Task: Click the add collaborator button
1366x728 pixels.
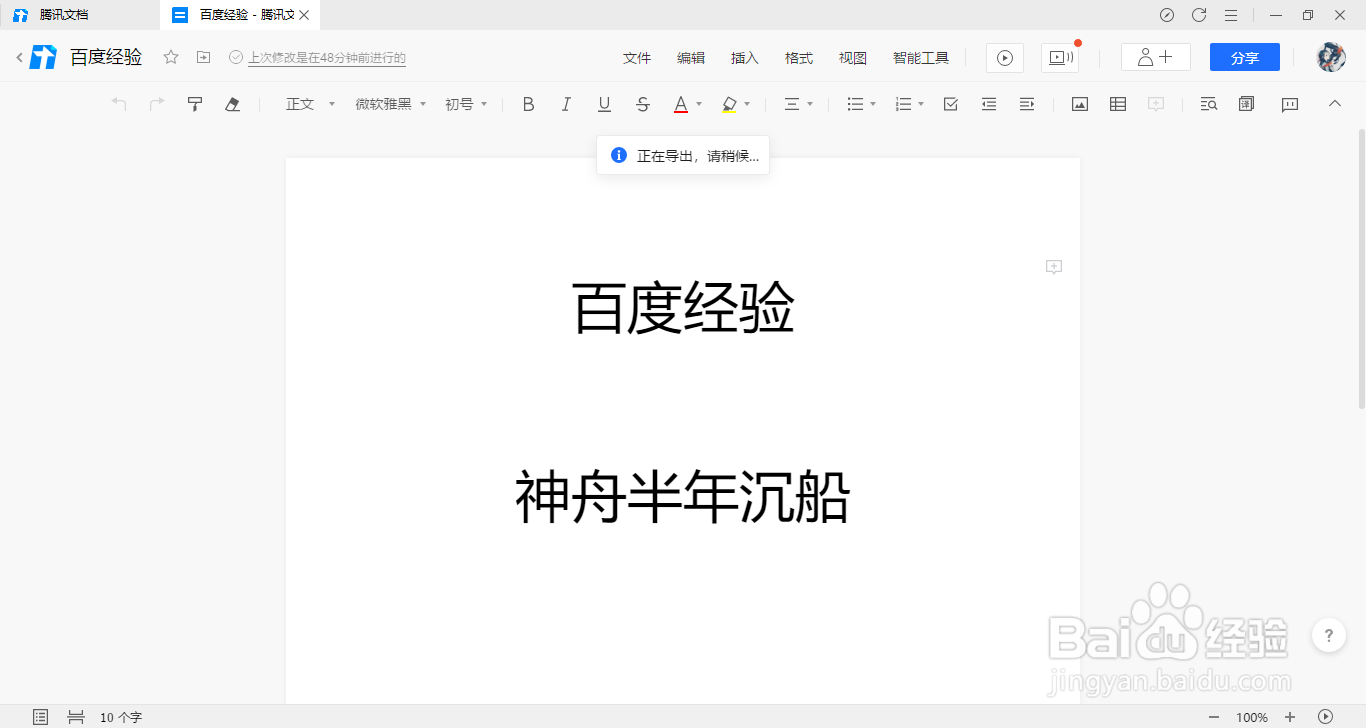Action: pyautogui.click(x=1156, y=57)
